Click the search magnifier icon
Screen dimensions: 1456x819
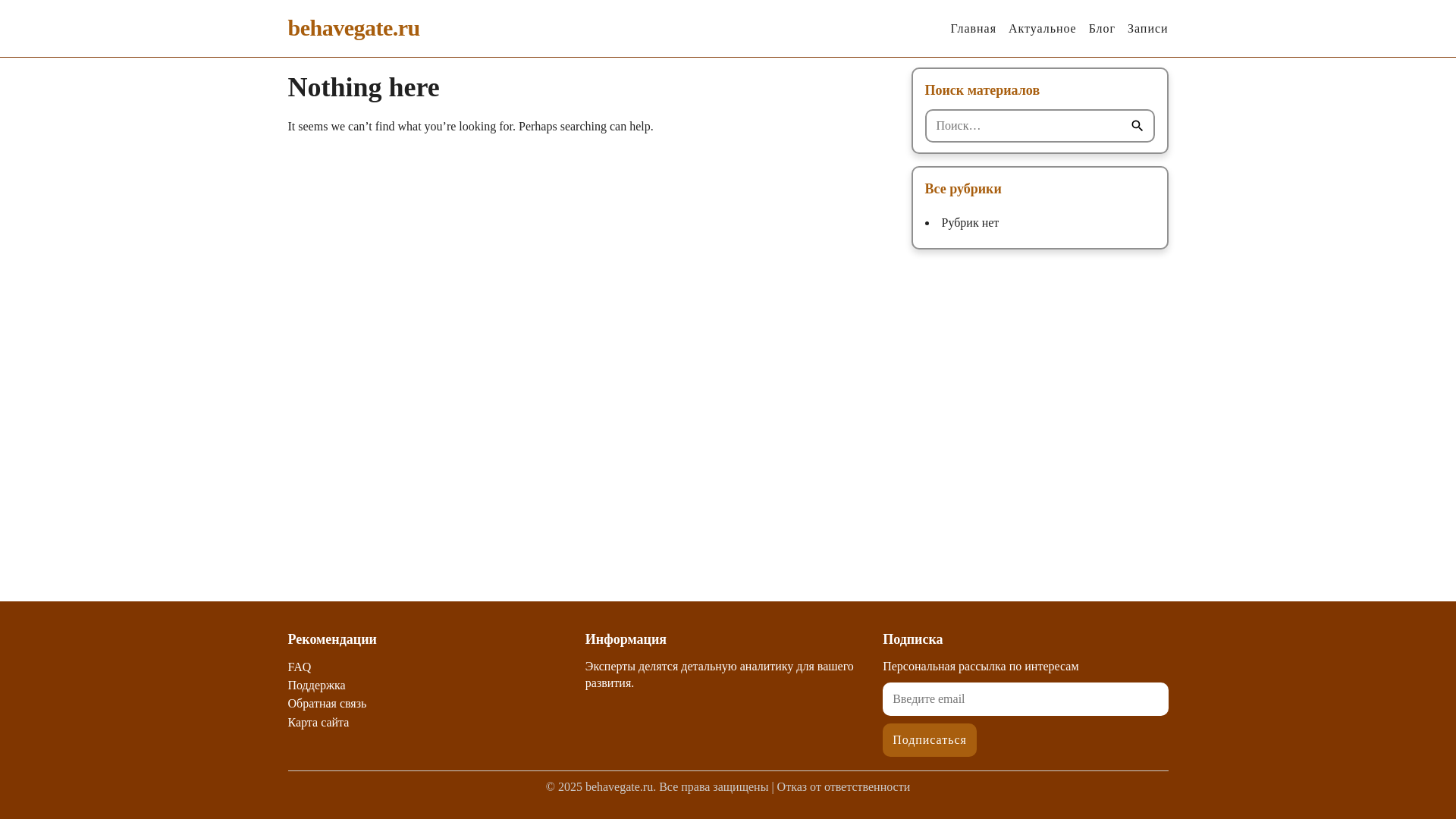click(1137, 126)
